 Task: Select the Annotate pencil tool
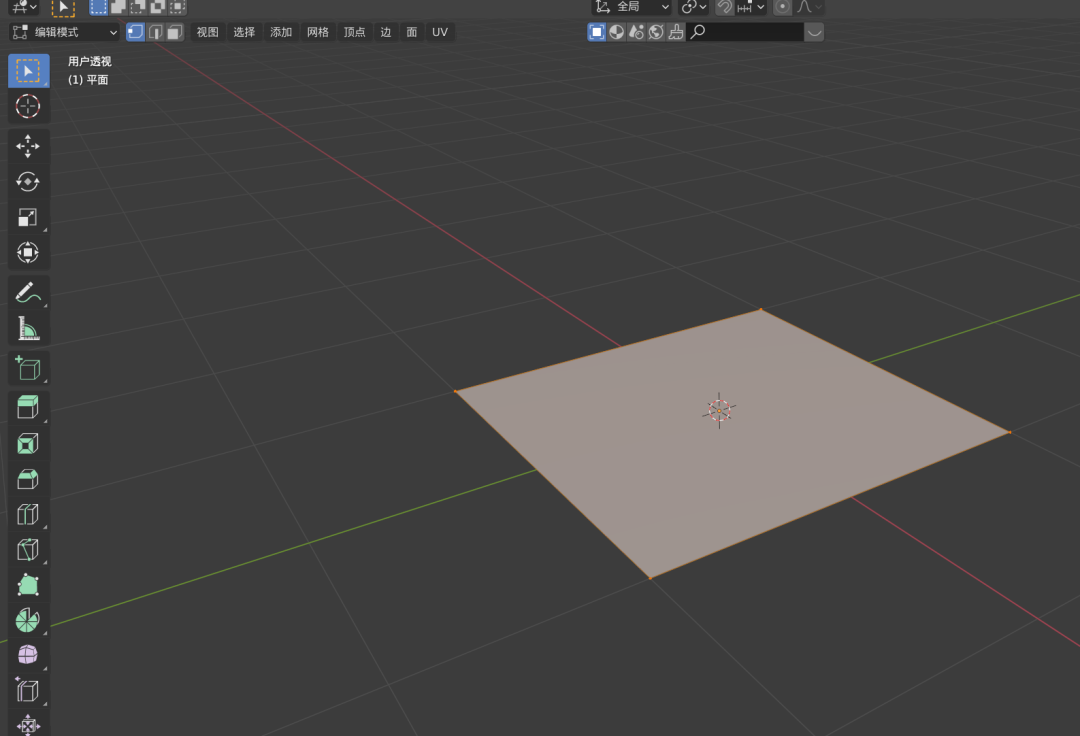(x=28, y=293)
